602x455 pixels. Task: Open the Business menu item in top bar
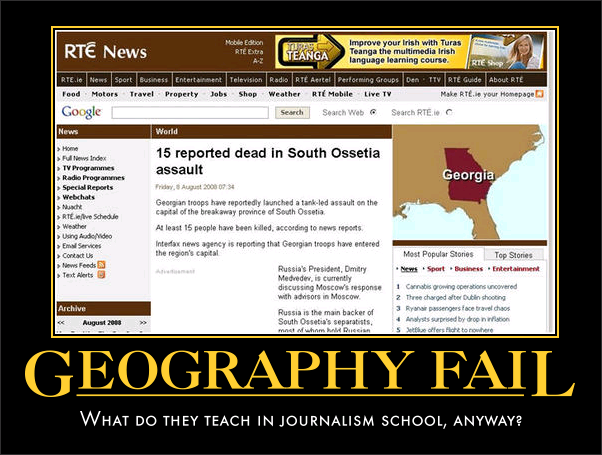tap(154, 80)
